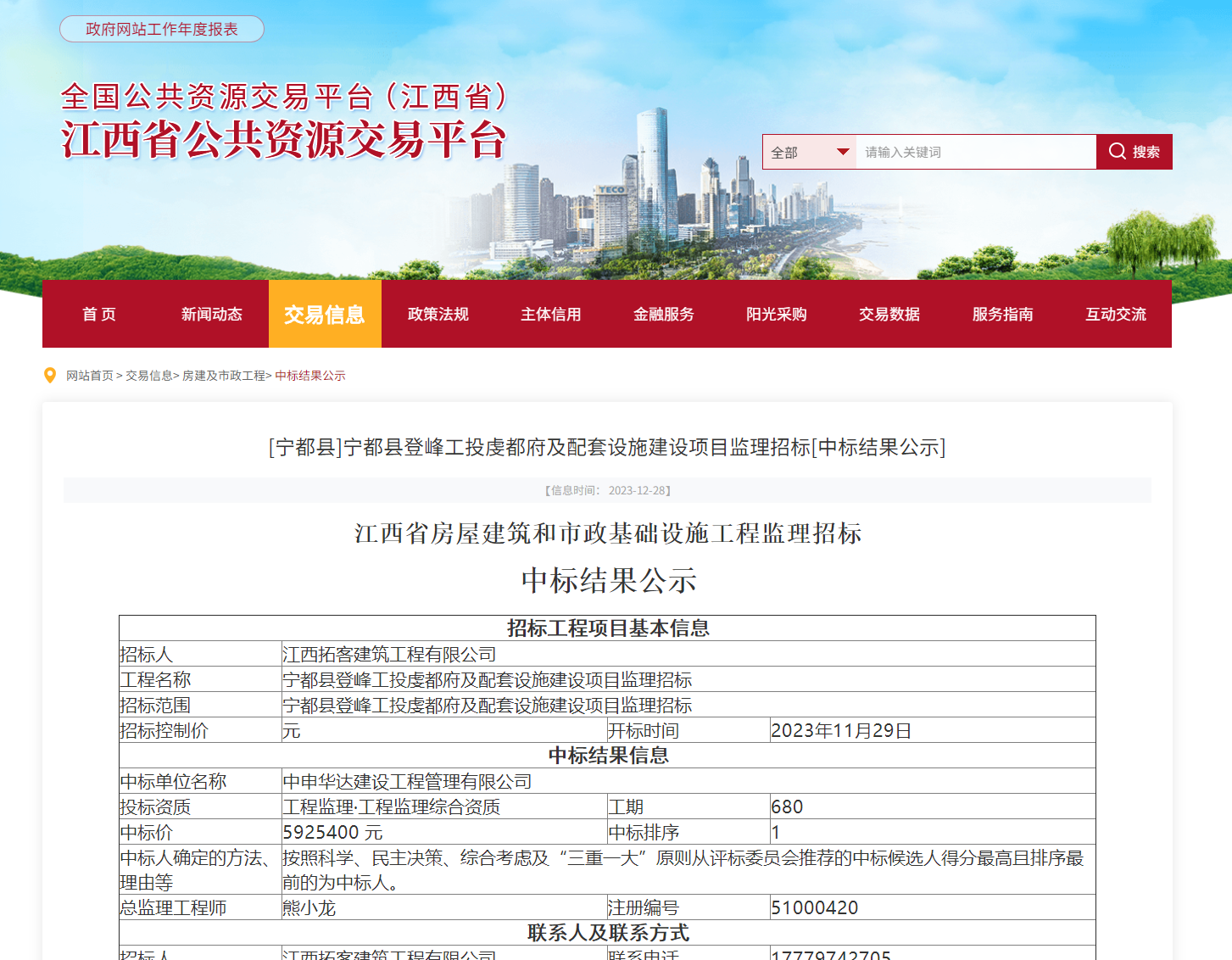
Task: Select the 阳光采购 navigation item
Action: 776,314
